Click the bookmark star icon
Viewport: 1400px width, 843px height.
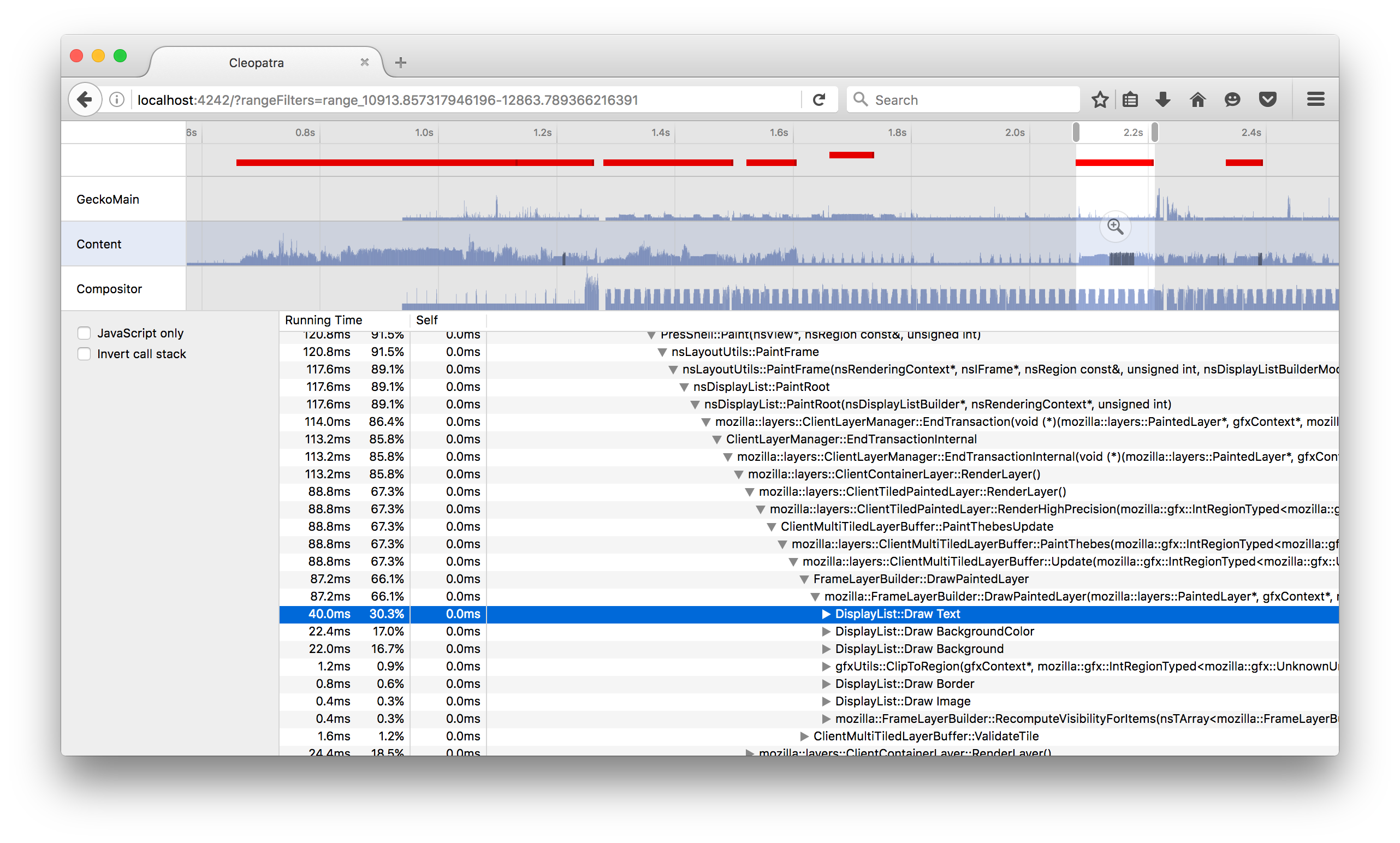coord(1100,99)
